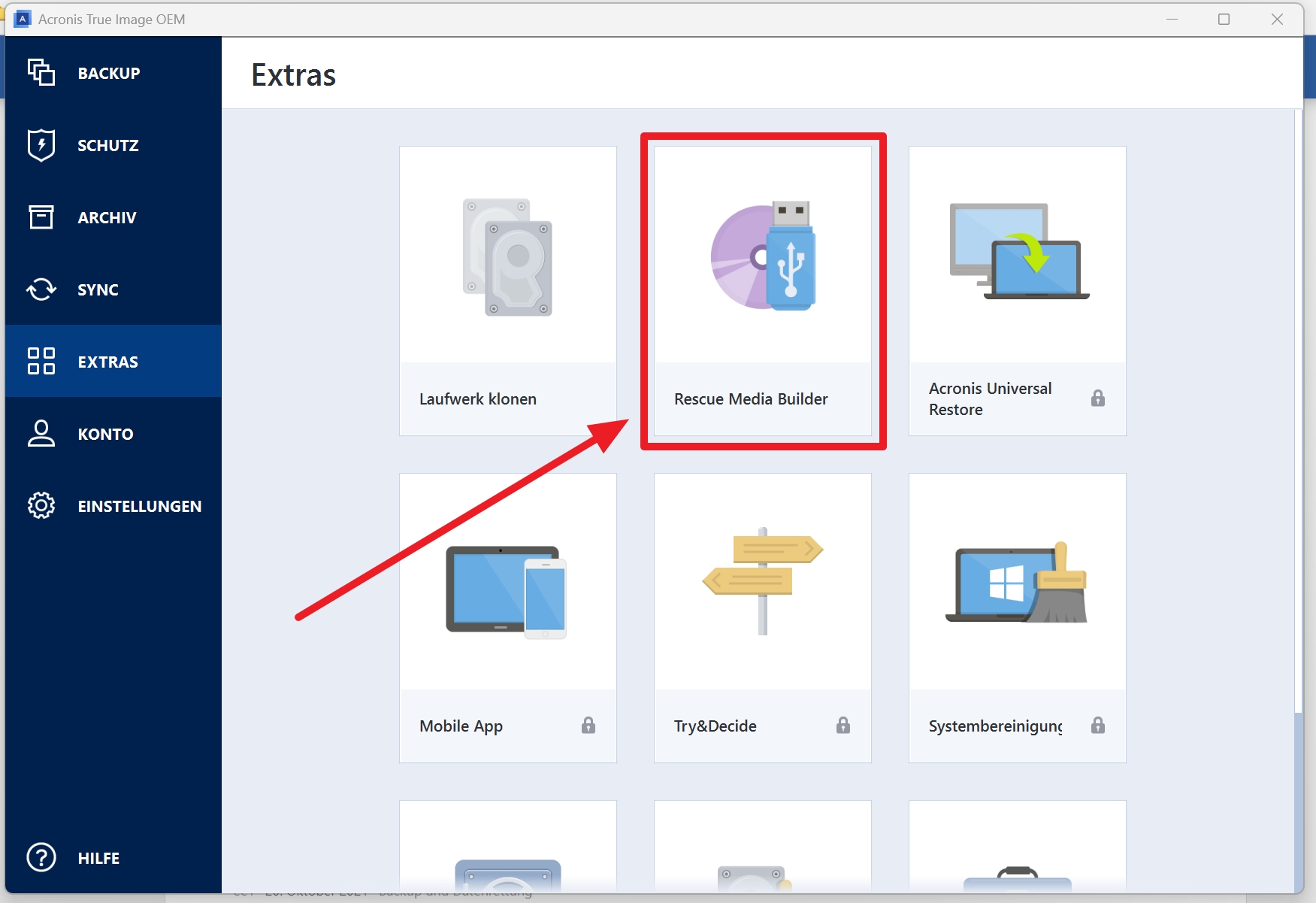Open Acronis Universal Restore label
The image size is (1316, 903).
point(991,398)
